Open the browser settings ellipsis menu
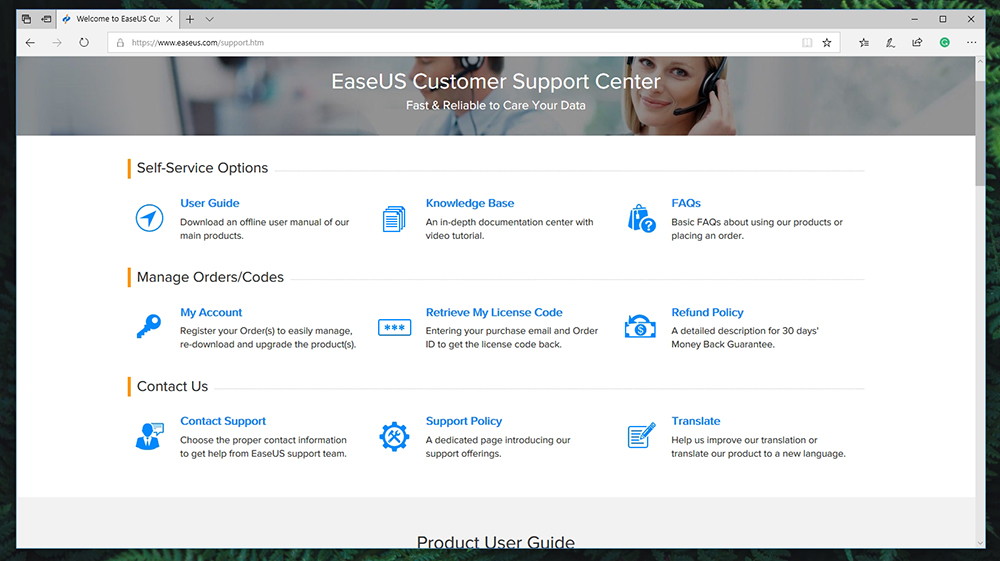Screen dimensions: 1000x561 coord(971,43)
